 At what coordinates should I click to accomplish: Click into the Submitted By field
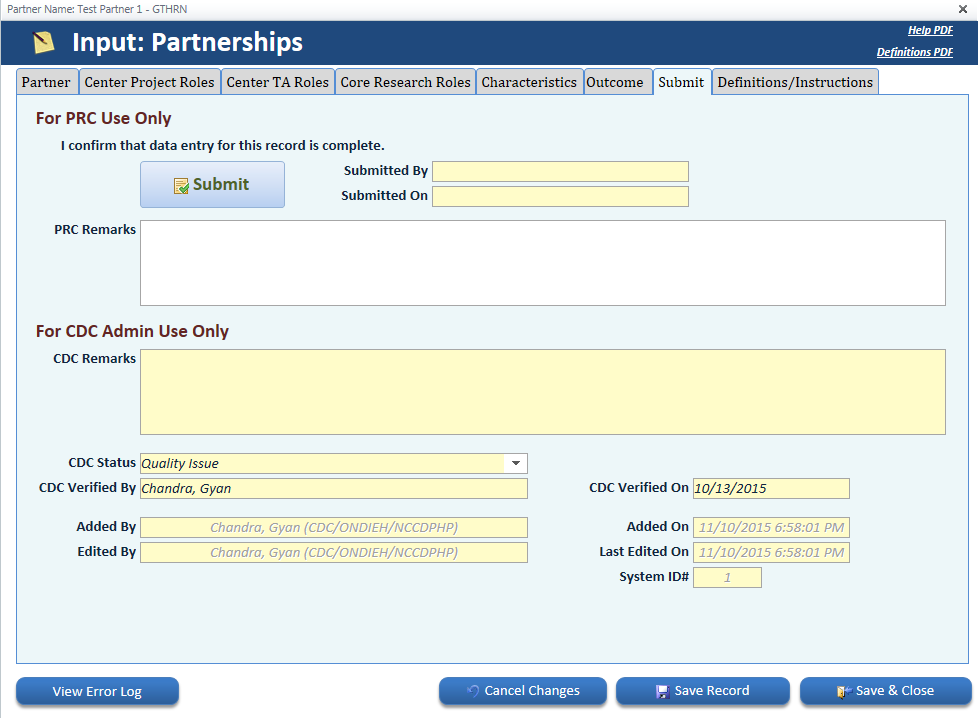pos(560,171)
